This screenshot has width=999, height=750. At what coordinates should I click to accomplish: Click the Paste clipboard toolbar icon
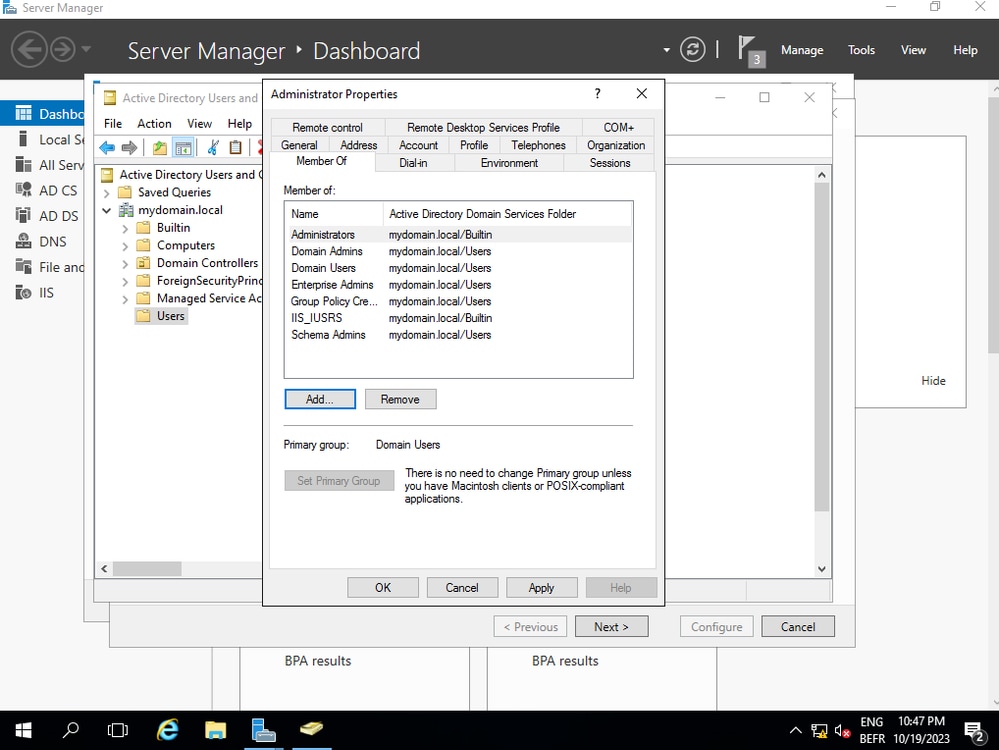(235, 148)
